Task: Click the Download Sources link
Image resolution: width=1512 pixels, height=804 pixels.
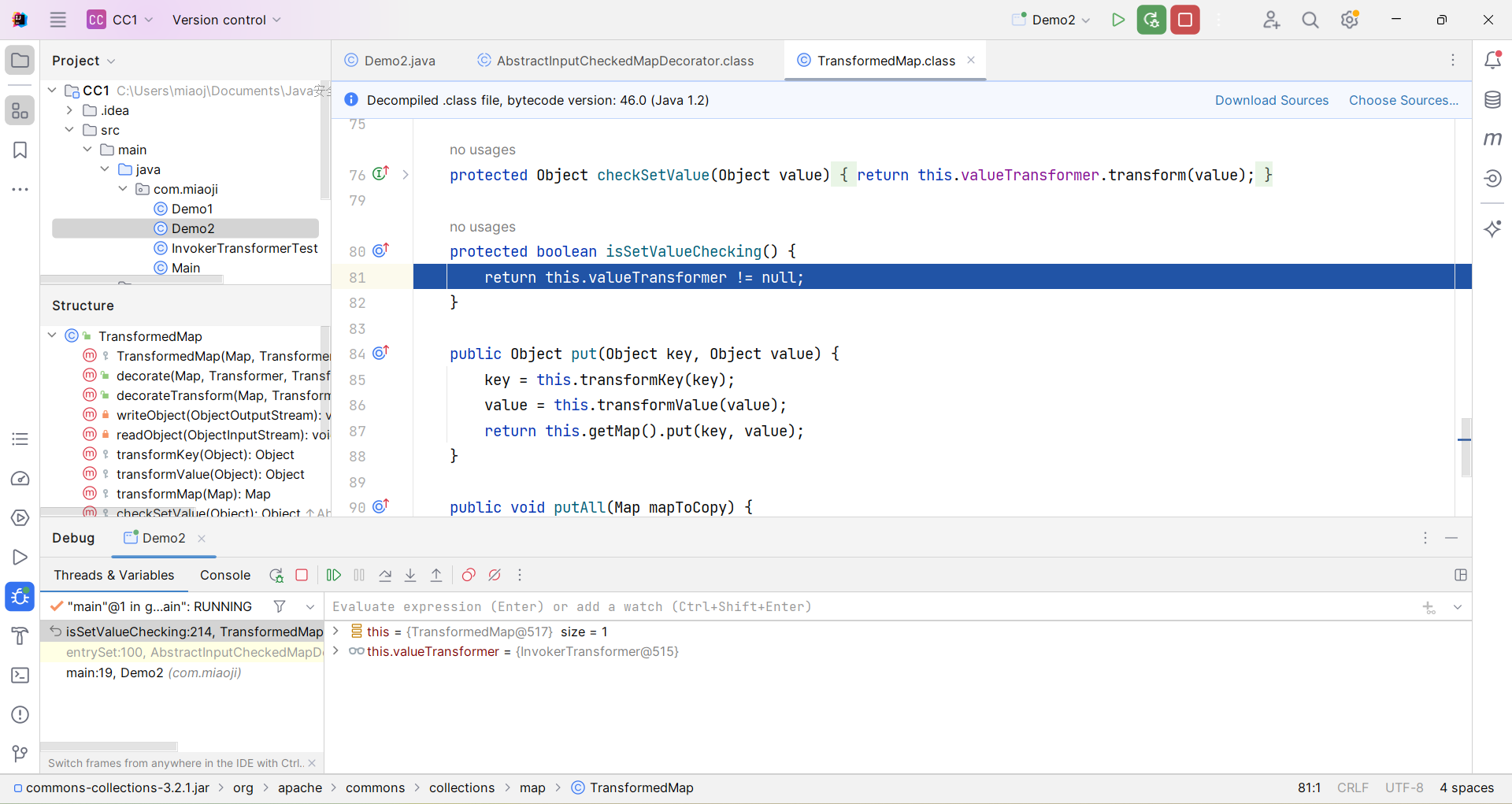Action: pyautogui.click(x=1271, y=100)
